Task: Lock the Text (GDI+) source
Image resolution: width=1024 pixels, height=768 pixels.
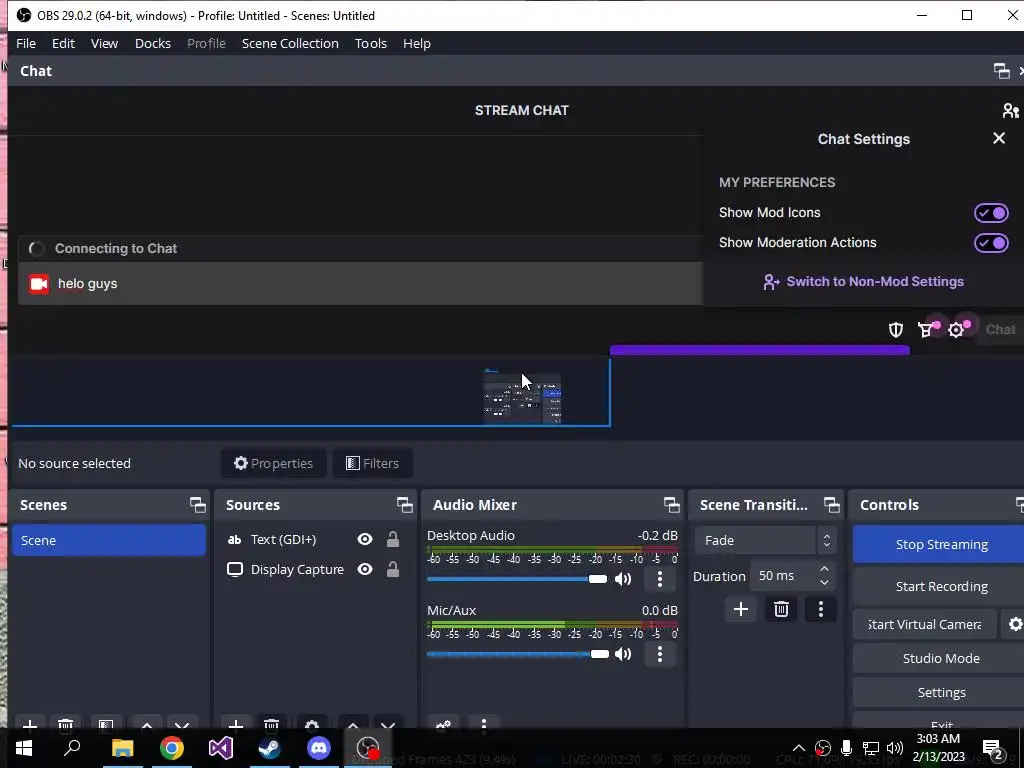Action: (x=392, y=539)
